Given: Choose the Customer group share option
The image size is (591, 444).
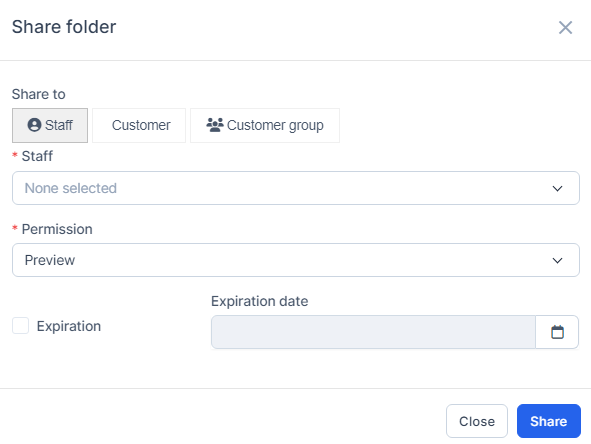Looking at the screenshot, I should (x=265, y=126).
